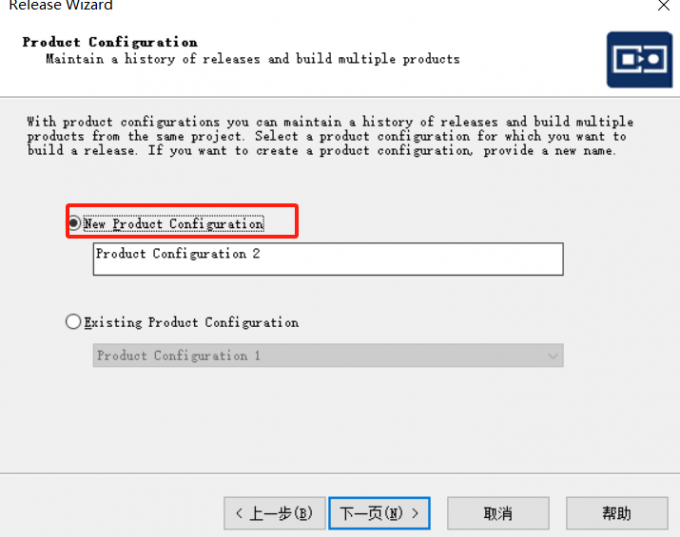The height and width of the screenshot is (537, 680).
Task: Click the bold Product Configuration heading
Action: tap(110, 42)
